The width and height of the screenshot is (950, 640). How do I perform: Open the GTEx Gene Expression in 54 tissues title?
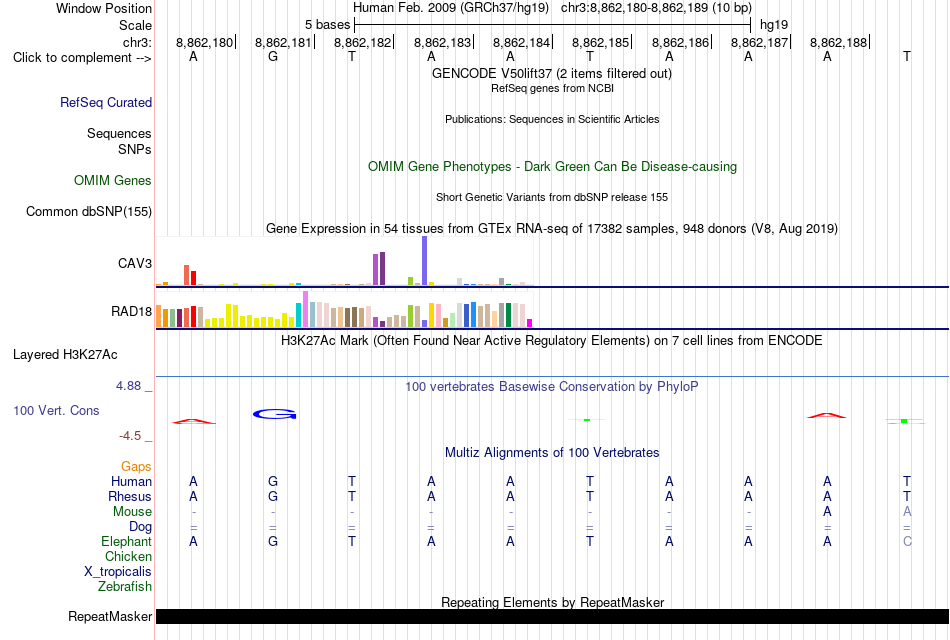(552, 228)
